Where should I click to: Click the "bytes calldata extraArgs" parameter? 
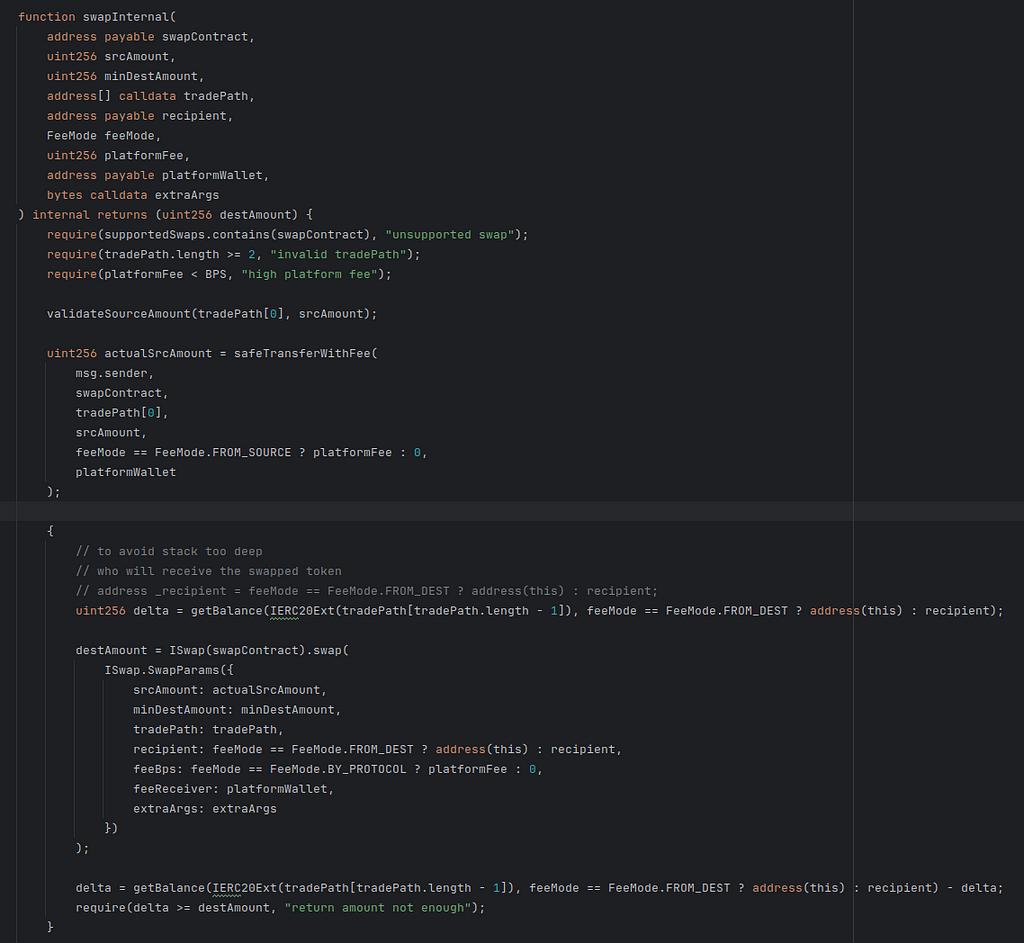click(x=132, y=195)
